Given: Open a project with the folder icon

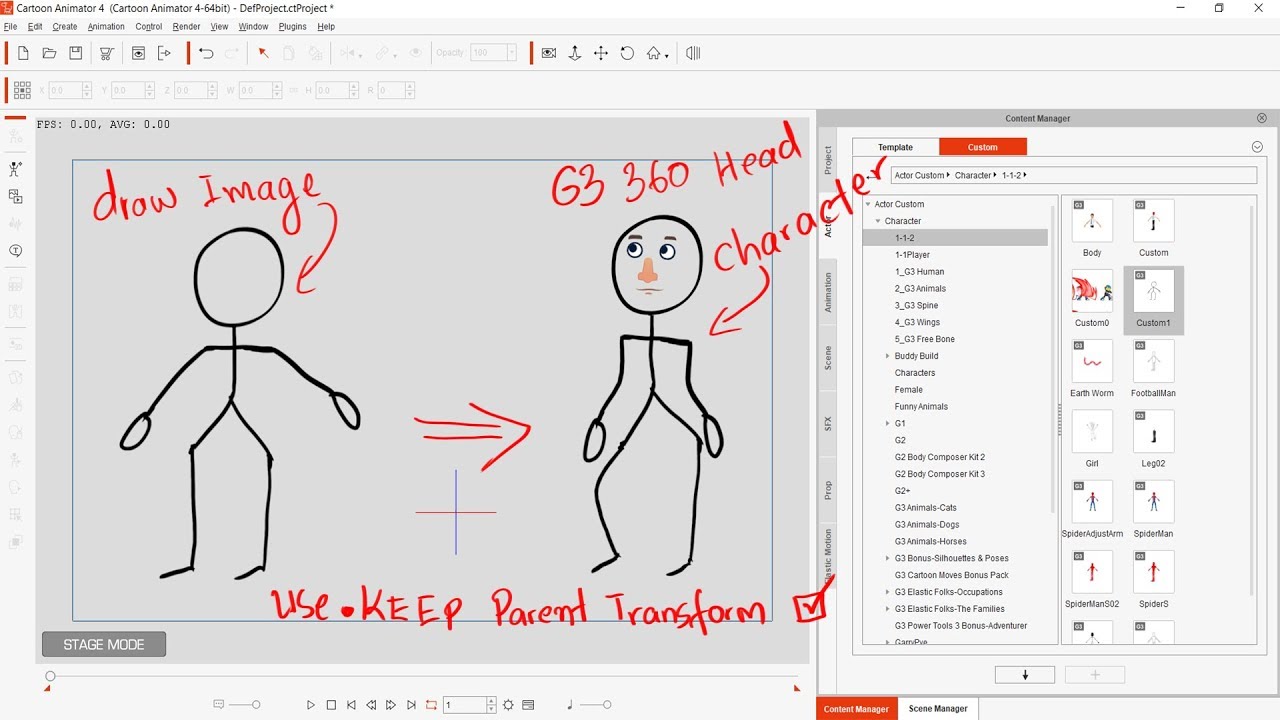Looking at the screenshot, I should click(49, 53).
